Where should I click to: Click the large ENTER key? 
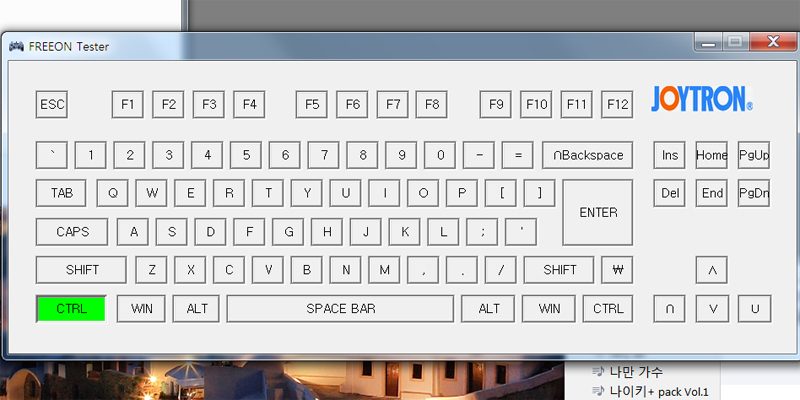pos(598,212)
